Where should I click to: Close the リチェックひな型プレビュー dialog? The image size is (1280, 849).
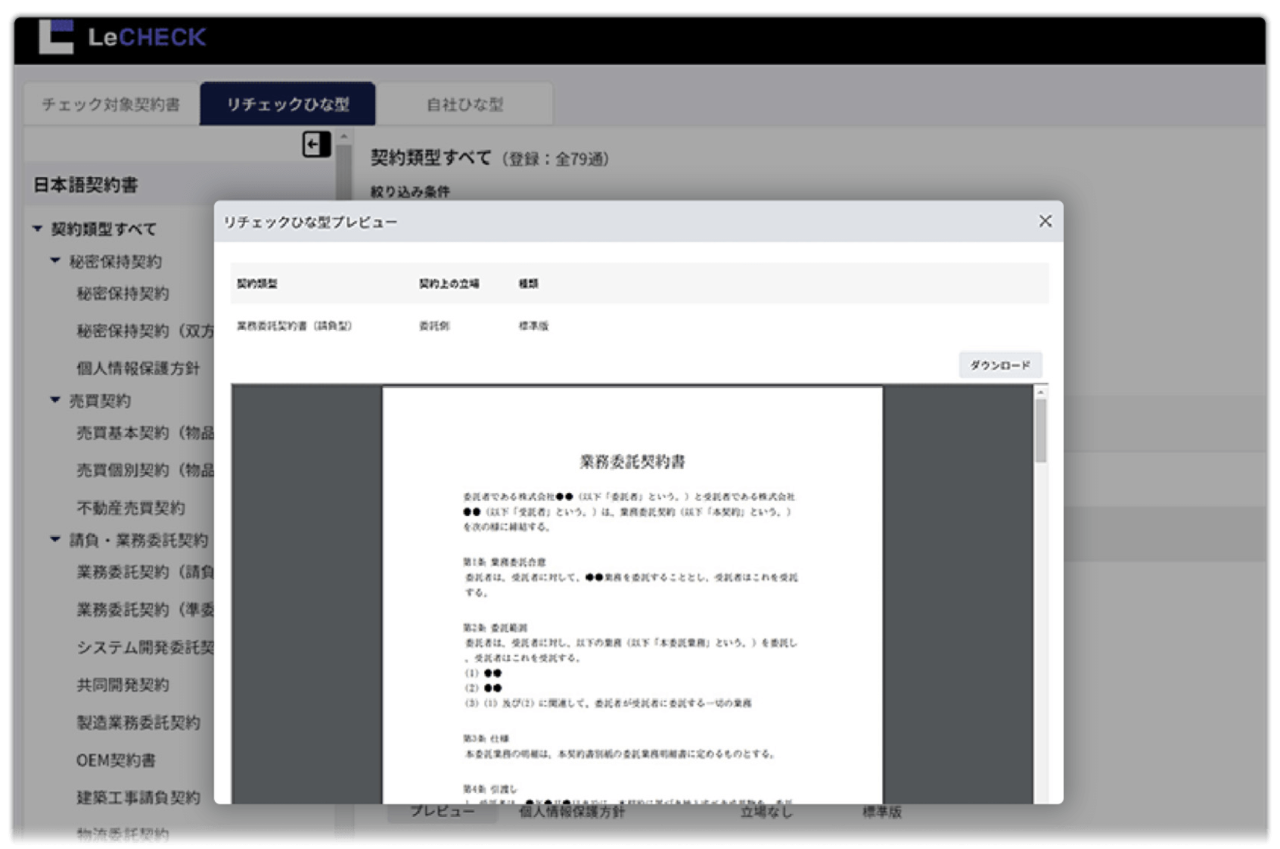tap(1045, 221)
